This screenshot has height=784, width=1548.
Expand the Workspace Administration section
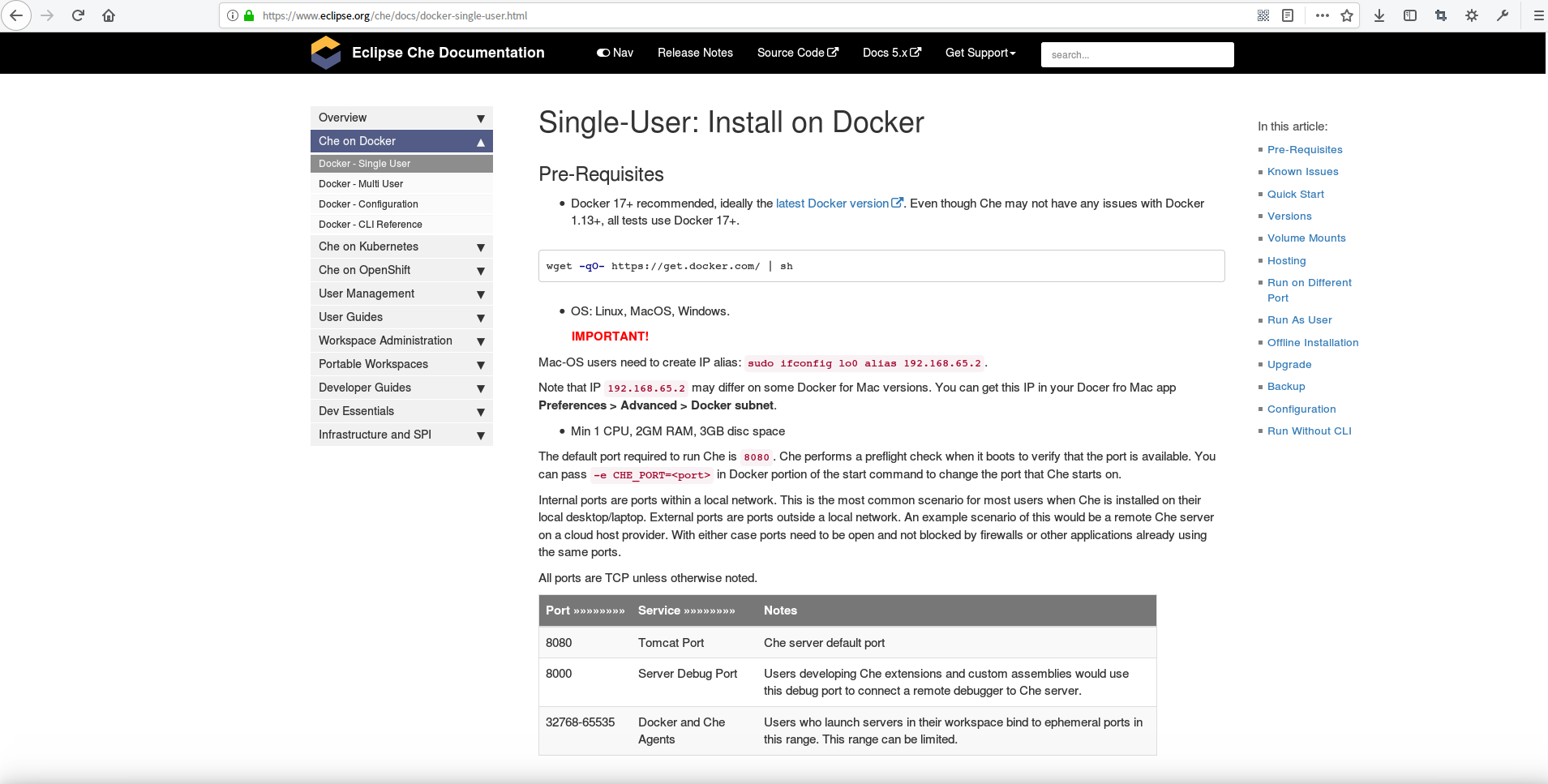point(401,341)
